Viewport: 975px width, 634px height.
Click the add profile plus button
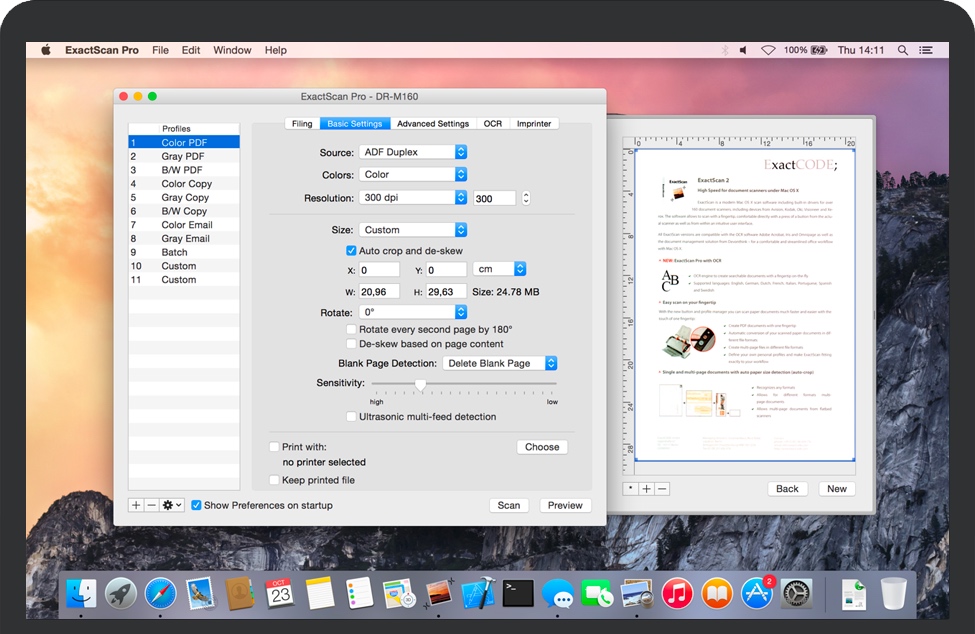136,506
